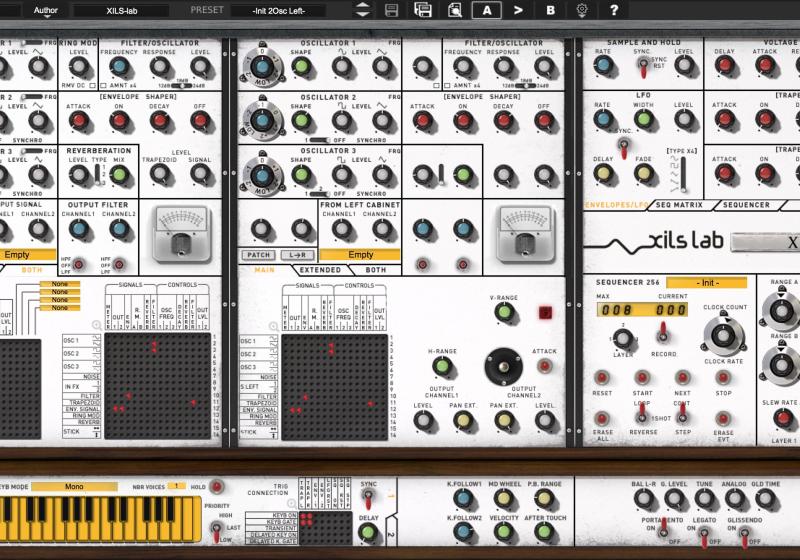Move the LFO TYPE X4 waveform slider
800x560 pixels.
click(x=682, y=173)
